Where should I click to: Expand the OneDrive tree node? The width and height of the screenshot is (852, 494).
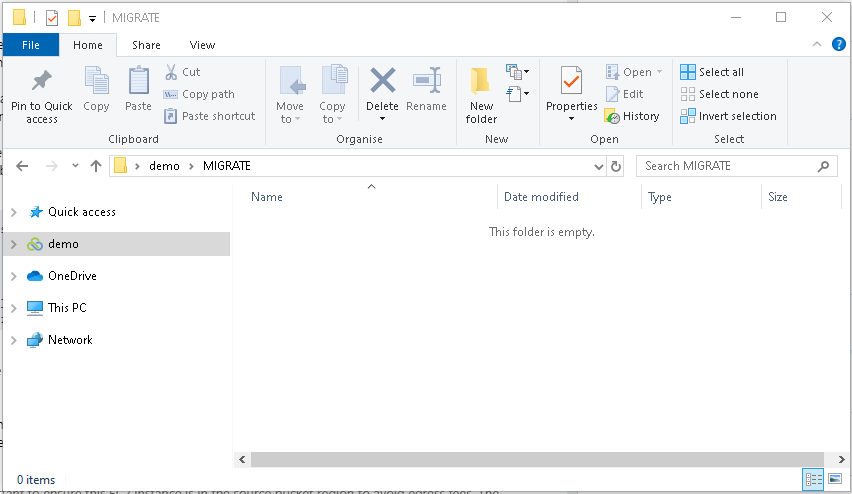tap(14, 277)
